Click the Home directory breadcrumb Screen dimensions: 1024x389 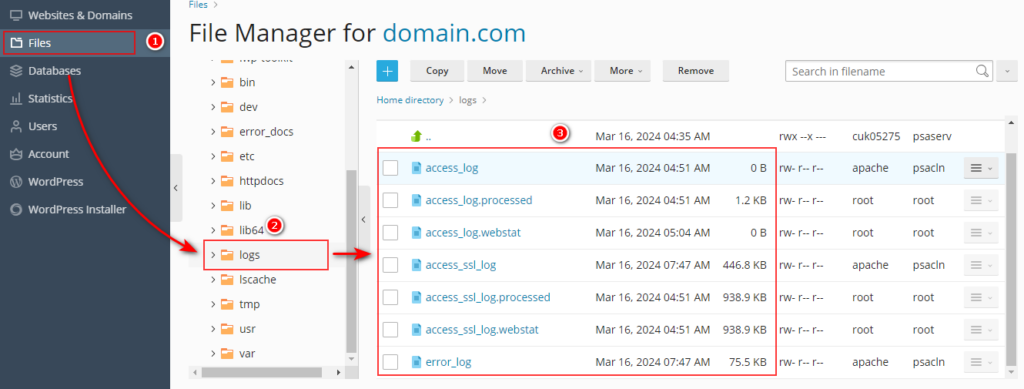pos(410,100)
